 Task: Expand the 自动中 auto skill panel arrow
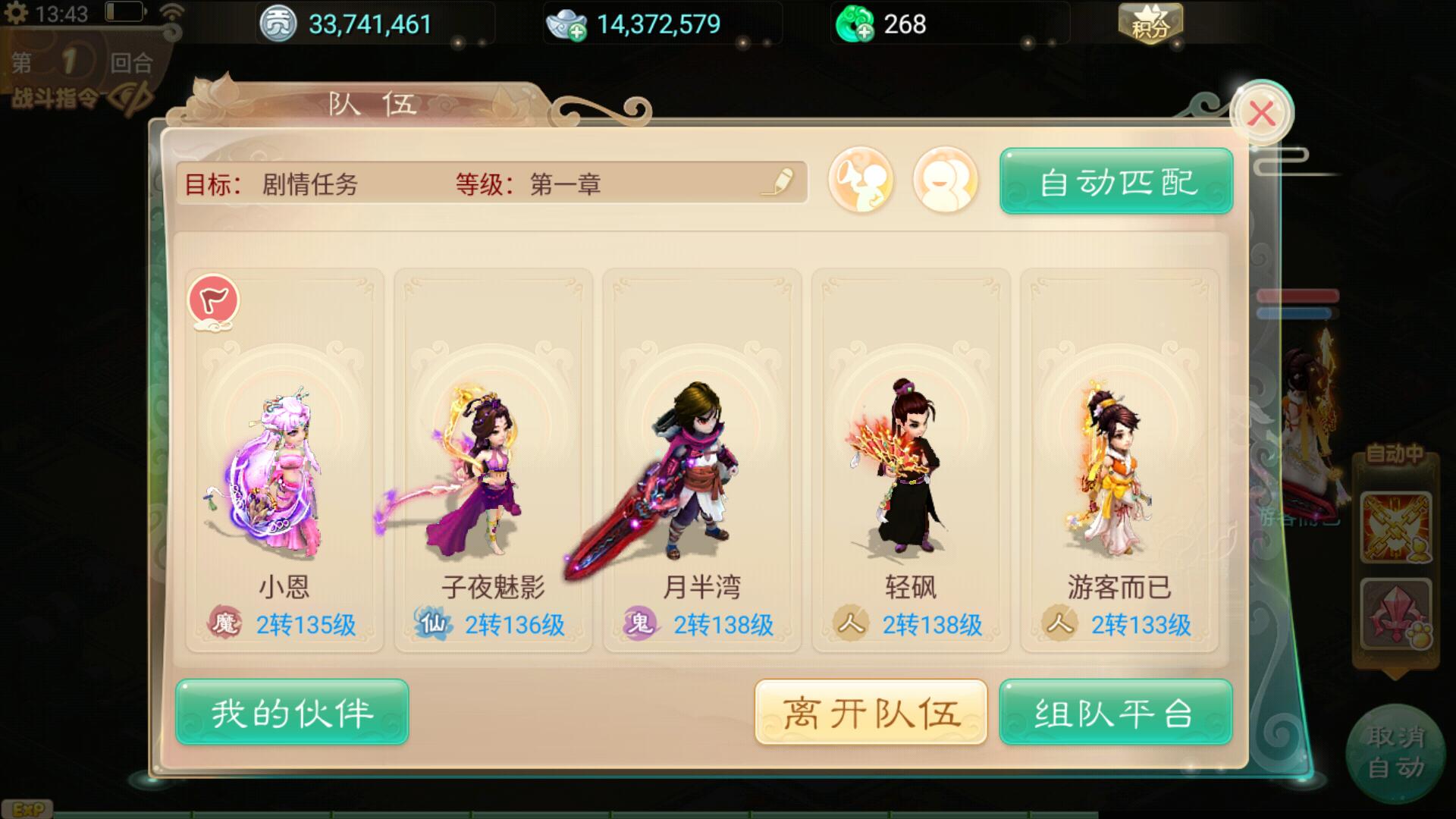tap(1395, 674)
